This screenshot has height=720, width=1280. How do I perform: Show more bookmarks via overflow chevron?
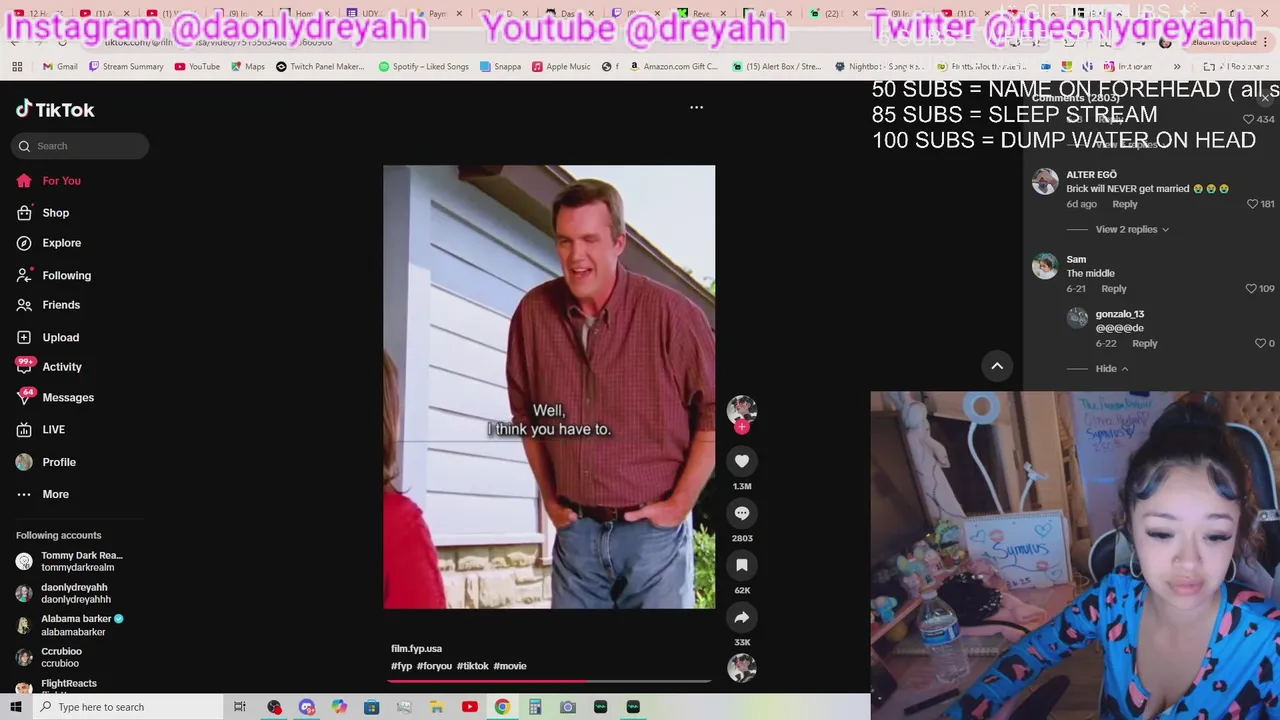coord(1177,67)
